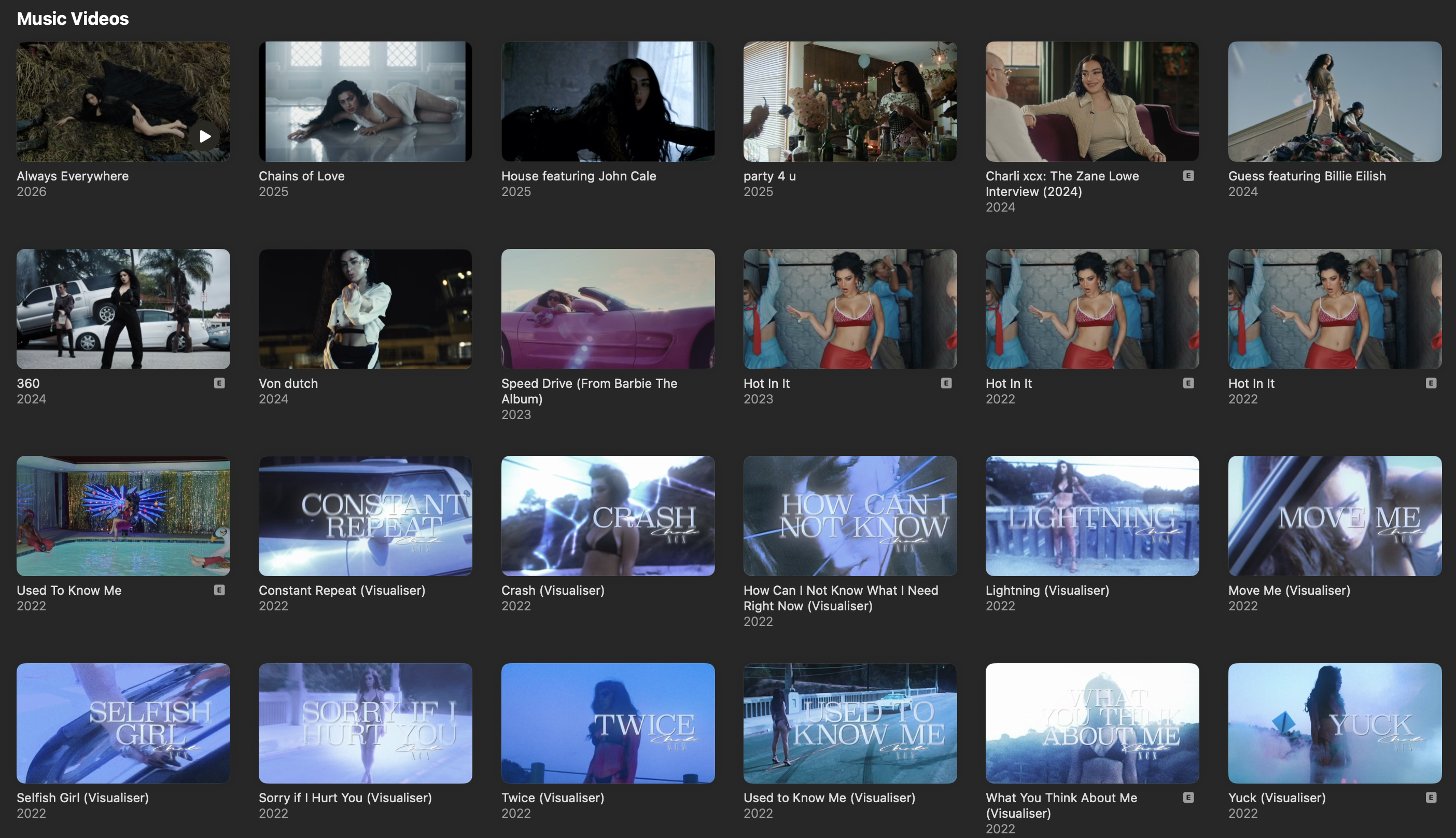
Task: Open the Move Me visualiser thumbnail
Action: [x=1335, y=515]
